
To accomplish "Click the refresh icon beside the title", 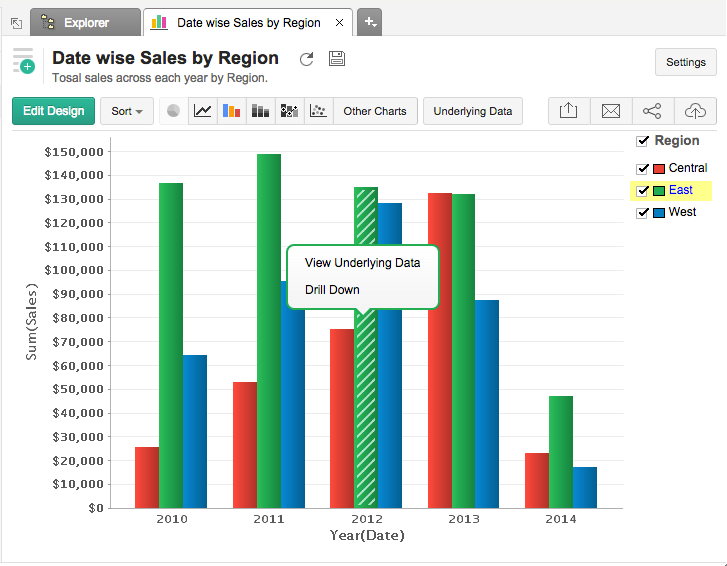I will (306, 59).
